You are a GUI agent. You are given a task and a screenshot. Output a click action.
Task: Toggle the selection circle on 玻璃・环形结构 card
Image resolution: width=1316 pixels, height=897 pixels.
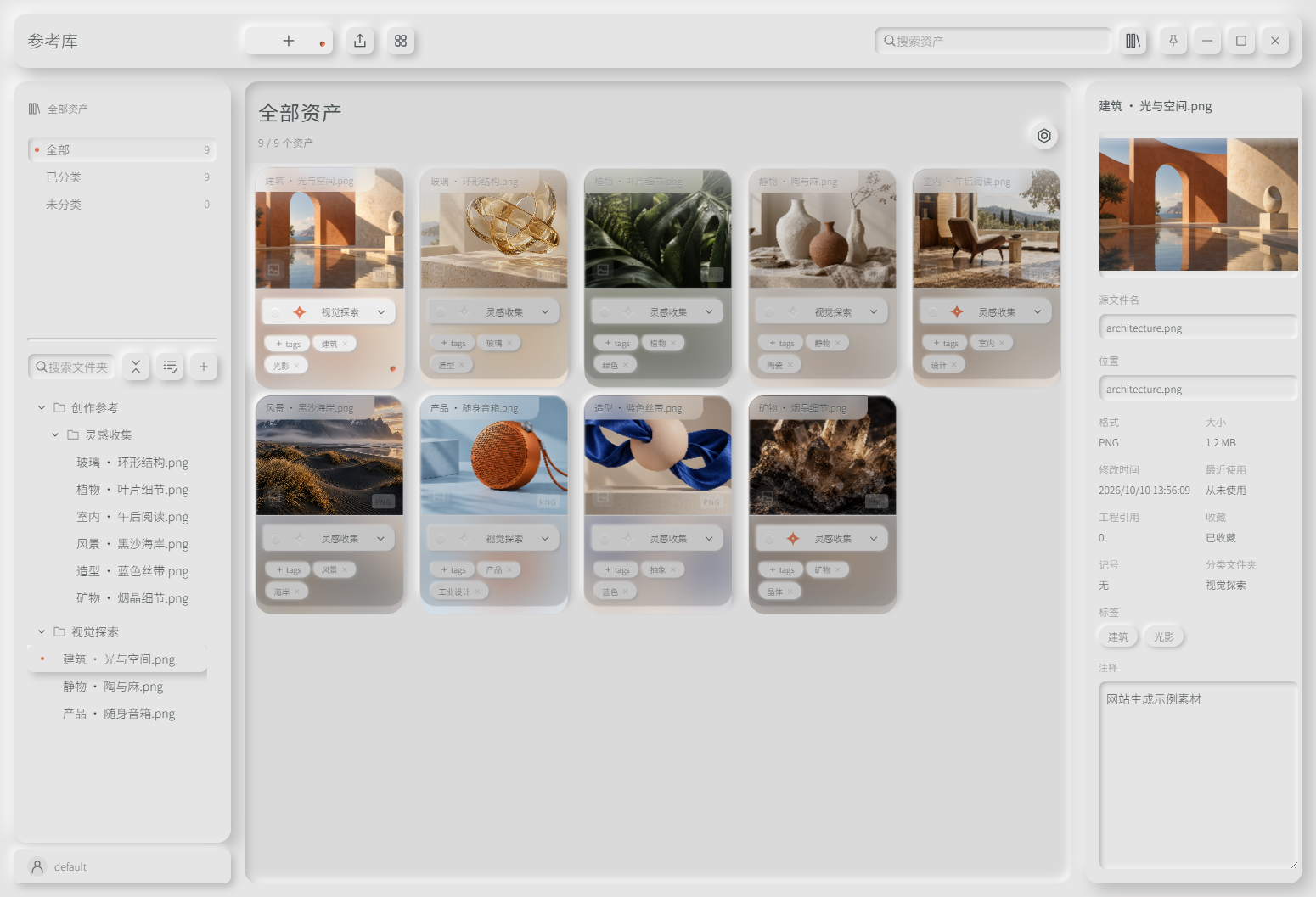(x=441, y=312)
